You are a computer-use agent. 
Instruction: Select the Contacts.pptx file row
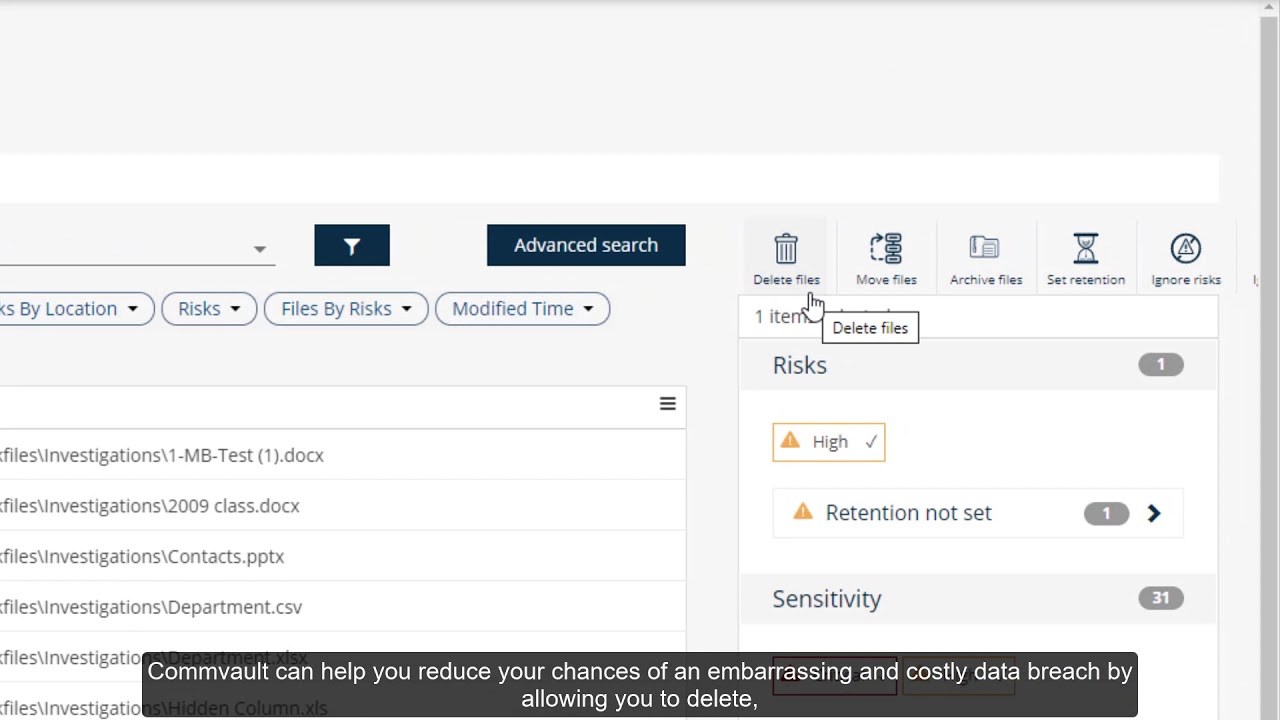(142, 556)
